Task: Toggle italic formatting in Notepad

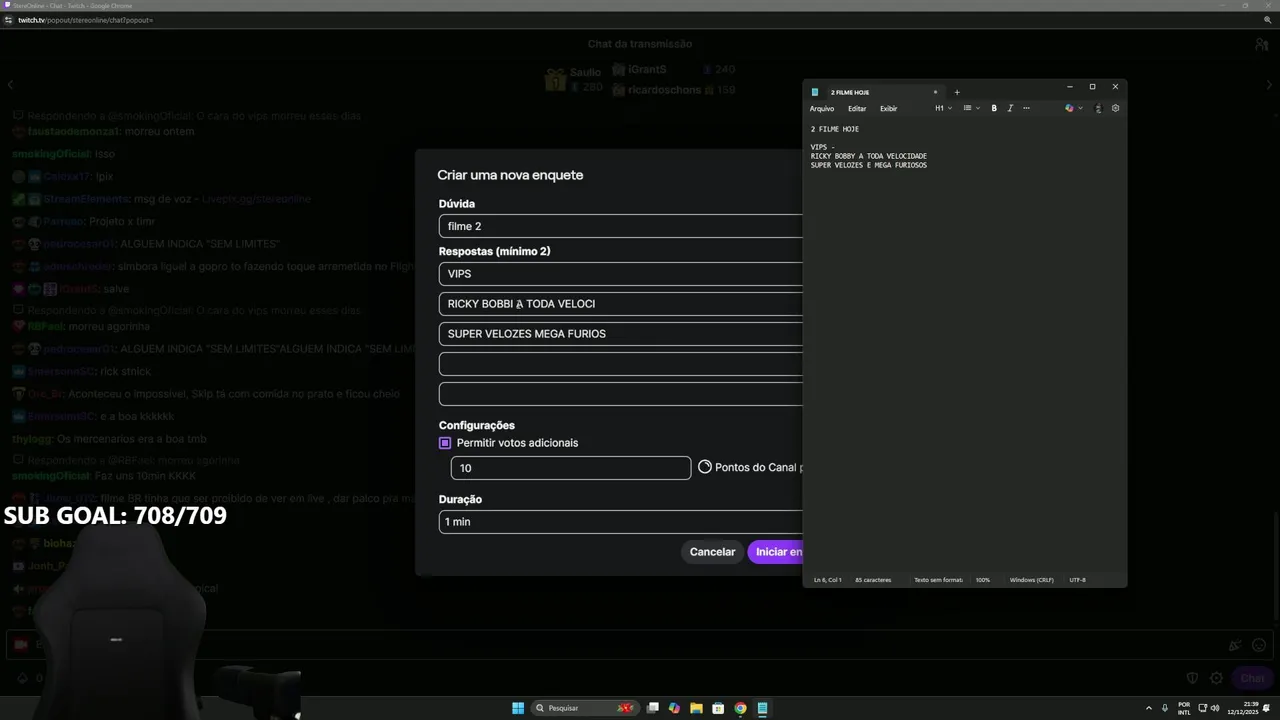Action: [x=1010, y=108]
